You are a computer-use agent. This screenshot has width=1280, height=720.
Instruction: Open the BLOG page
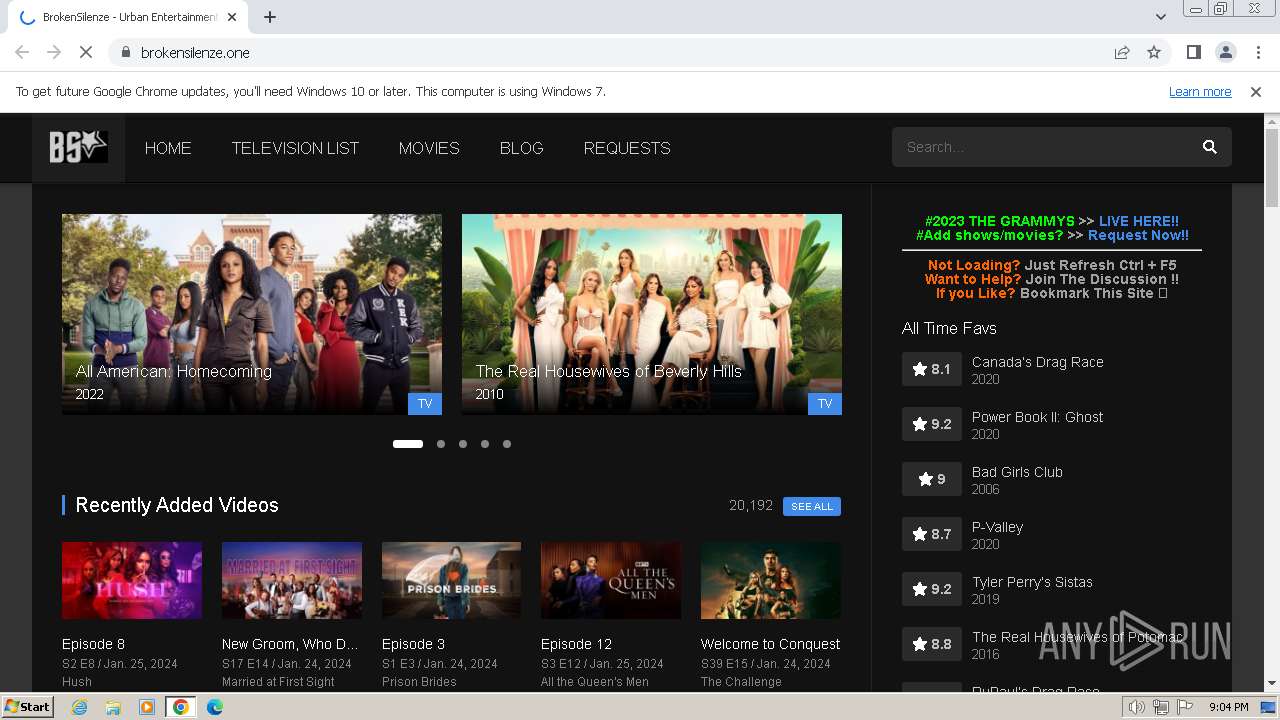pyautogui.click(x=522, y=148)
